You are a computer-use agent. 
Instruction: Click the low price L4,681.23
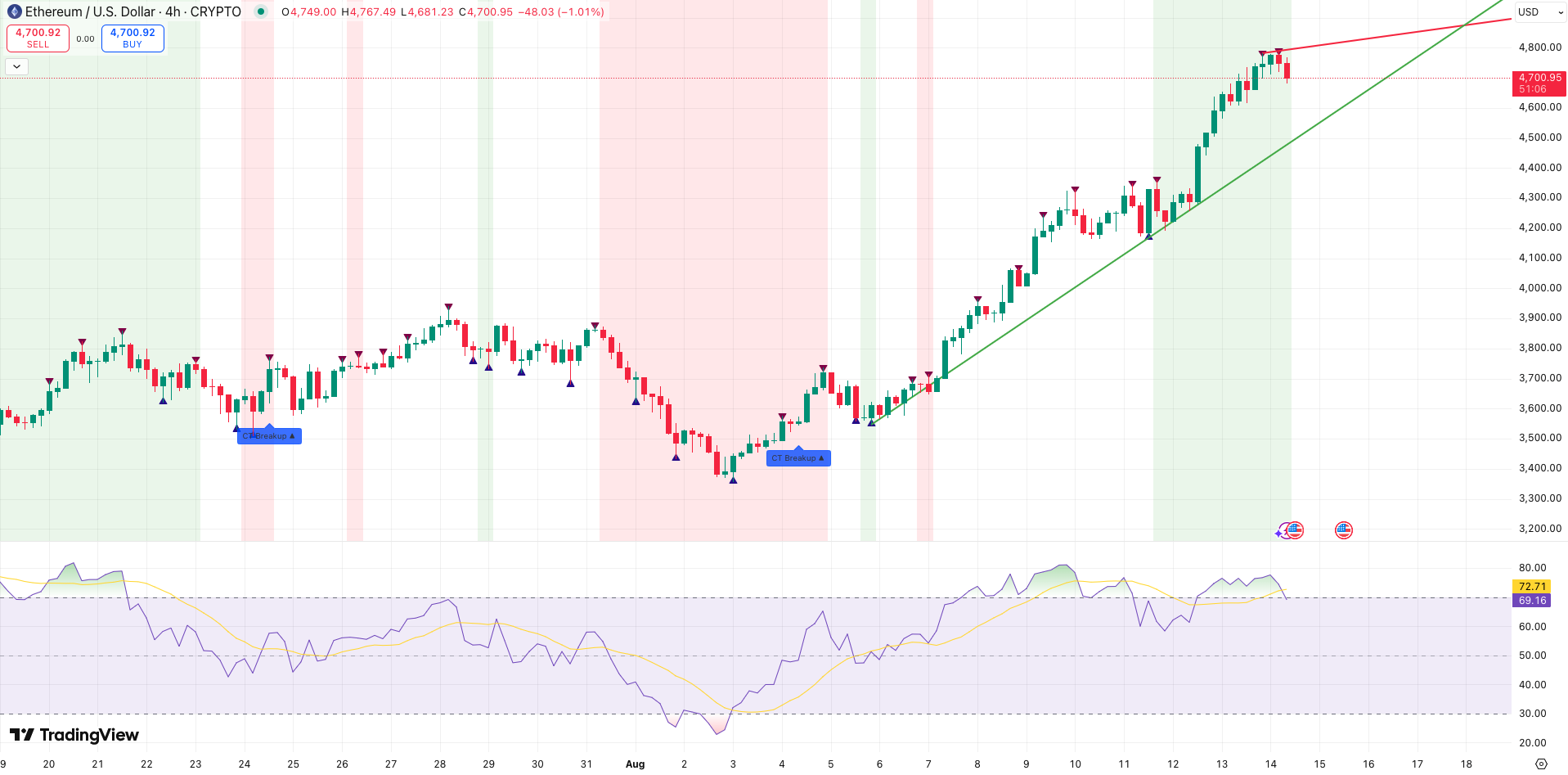[427, 11]
